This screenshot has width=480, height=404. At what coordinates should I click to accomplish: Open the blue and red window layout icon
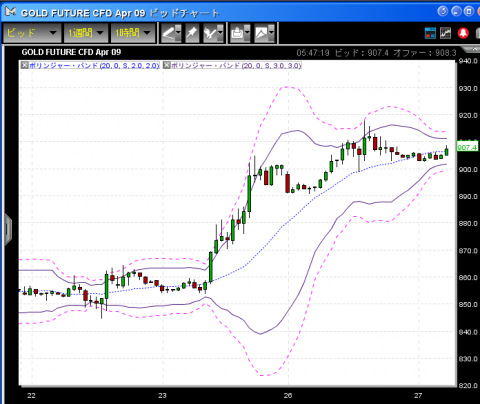click(430, 33)
